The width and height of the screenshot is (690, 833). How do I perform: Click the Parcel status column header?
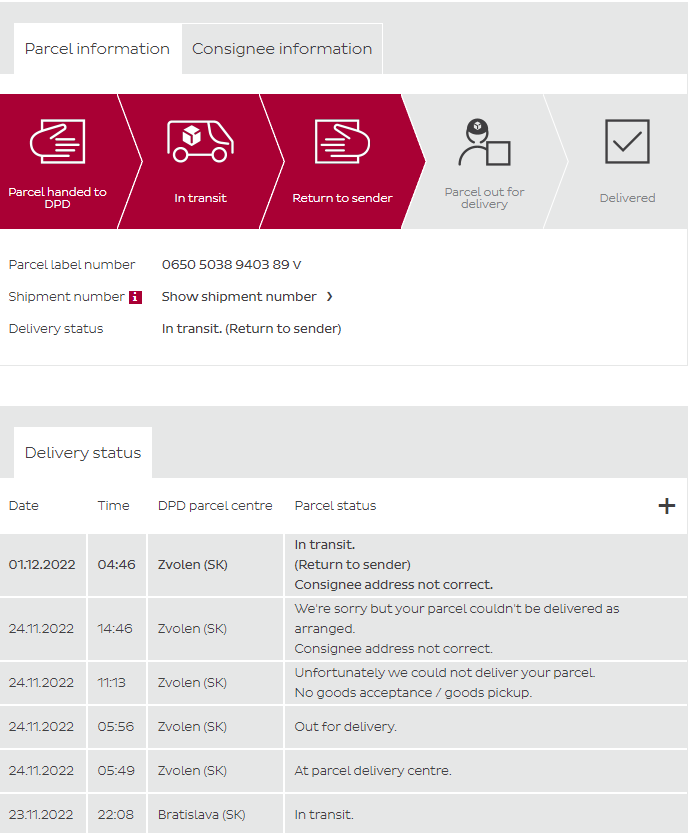click(335, 506)
